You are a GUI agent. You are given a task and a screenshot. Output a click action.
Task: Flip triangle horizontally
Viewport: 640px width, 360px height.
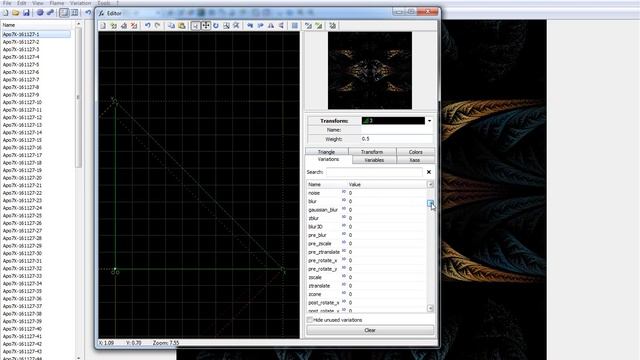coord(271,26)
